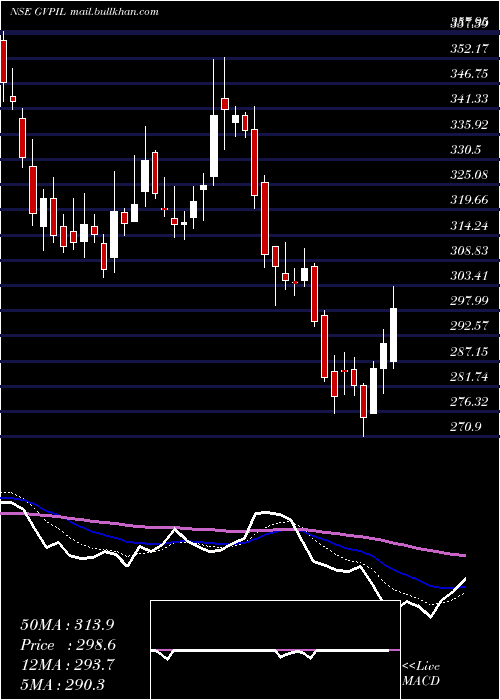This screenshot has height=700, width=500.
Task: Select the 297.99 price axis label
Action: (x=469, y=301)
